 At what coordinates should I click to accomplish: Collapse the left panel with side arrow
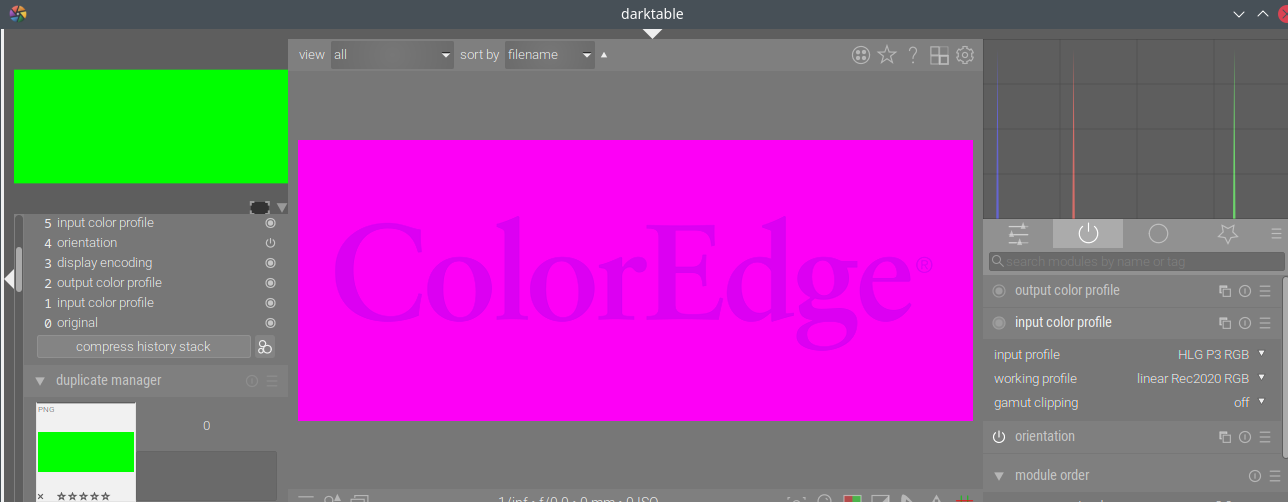pos(9,279)
